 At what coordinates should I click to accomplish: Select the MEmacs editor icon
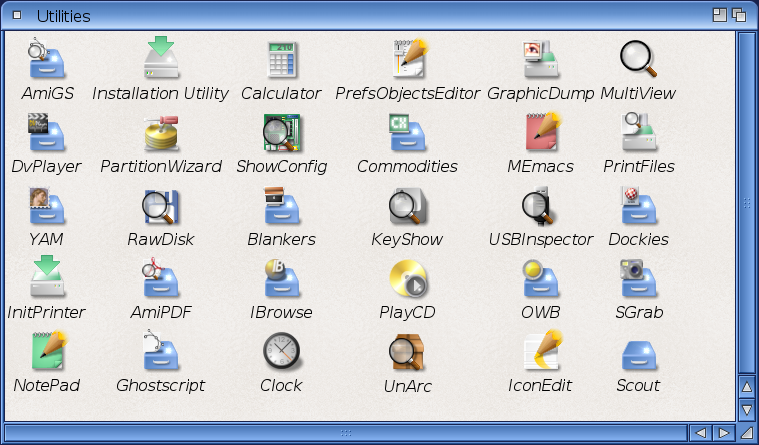[x=540, y=135]
